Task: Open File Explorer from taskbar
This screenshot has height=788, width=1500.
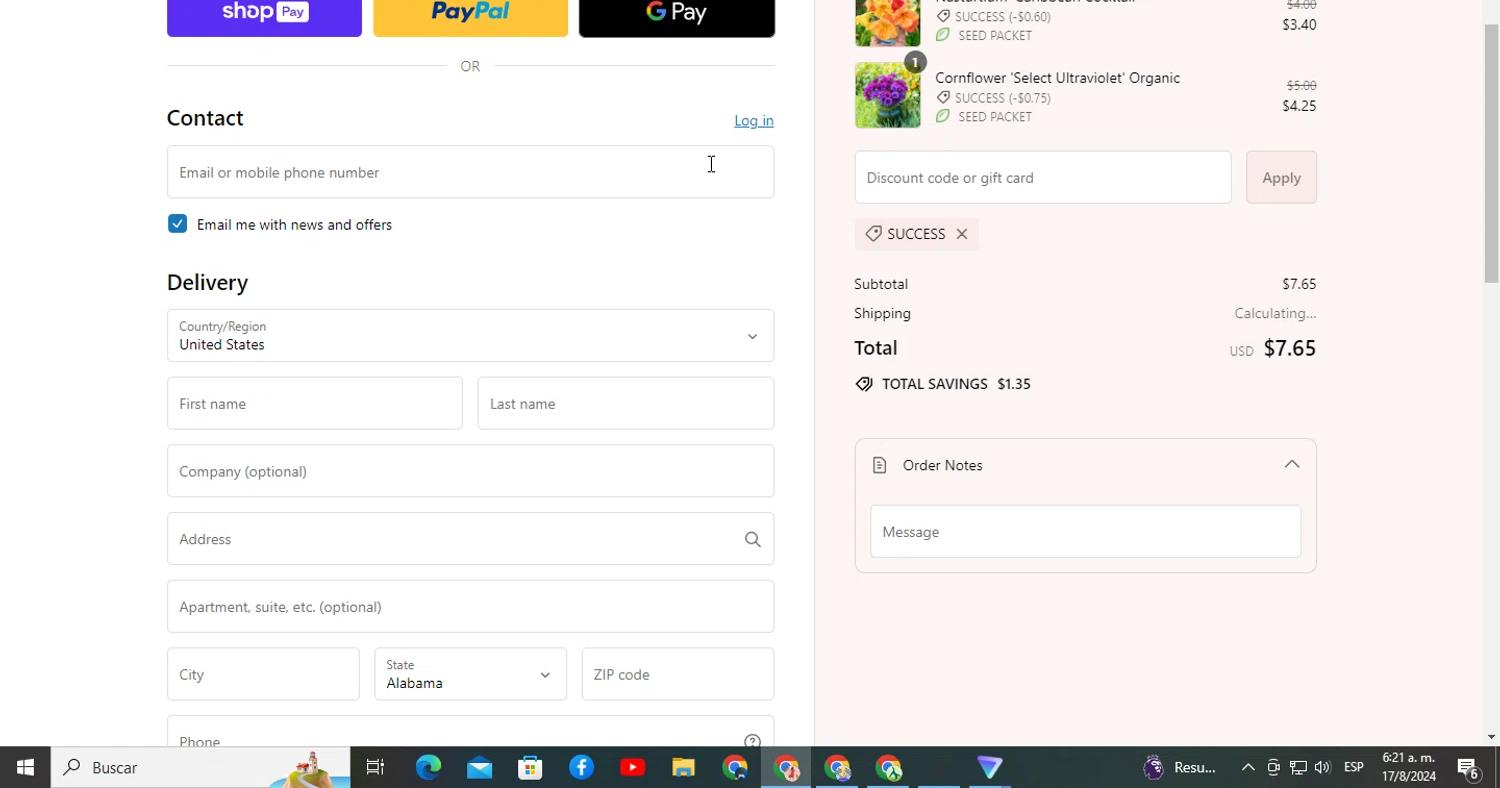Action: [x=683, y=767]
